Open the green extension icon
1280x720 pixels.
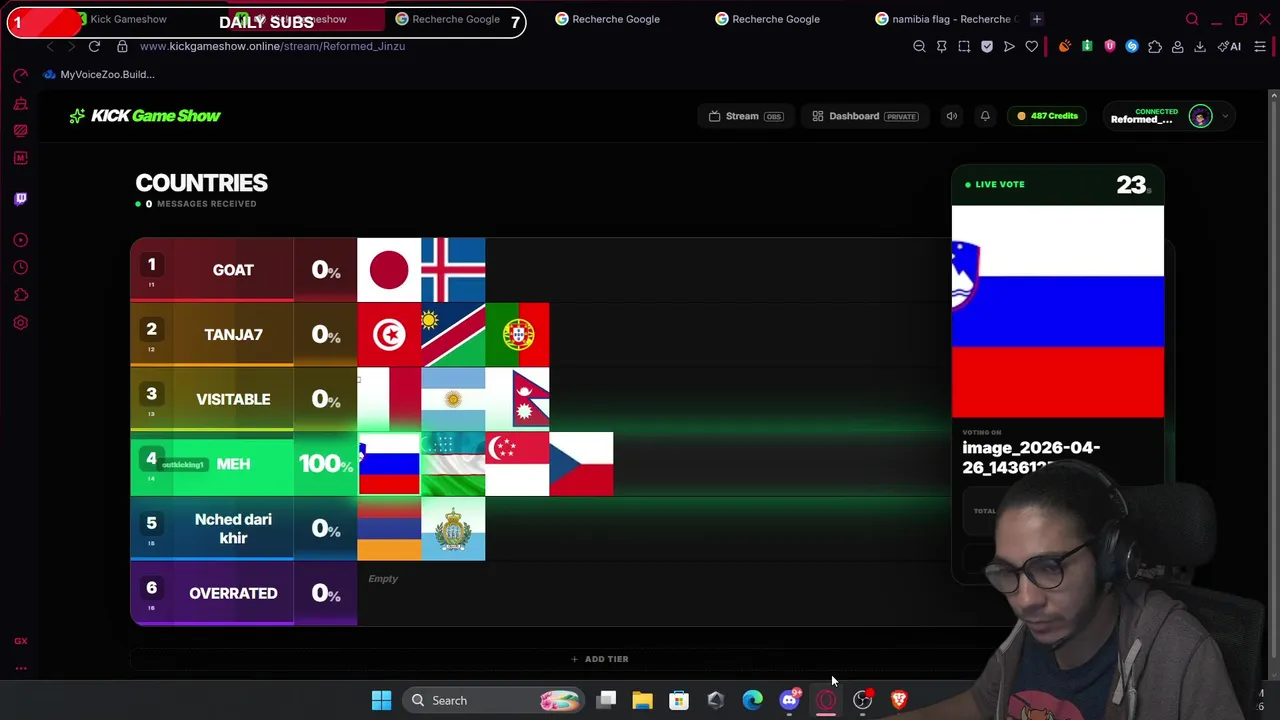tap(1087, 46)
